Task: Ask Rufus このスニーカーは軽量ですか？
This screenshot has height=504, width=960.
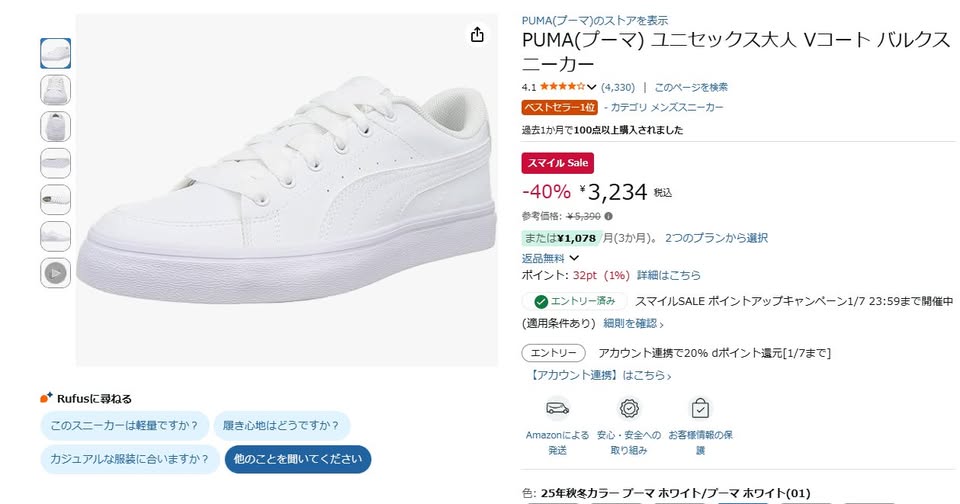Action: pos(124,426)
